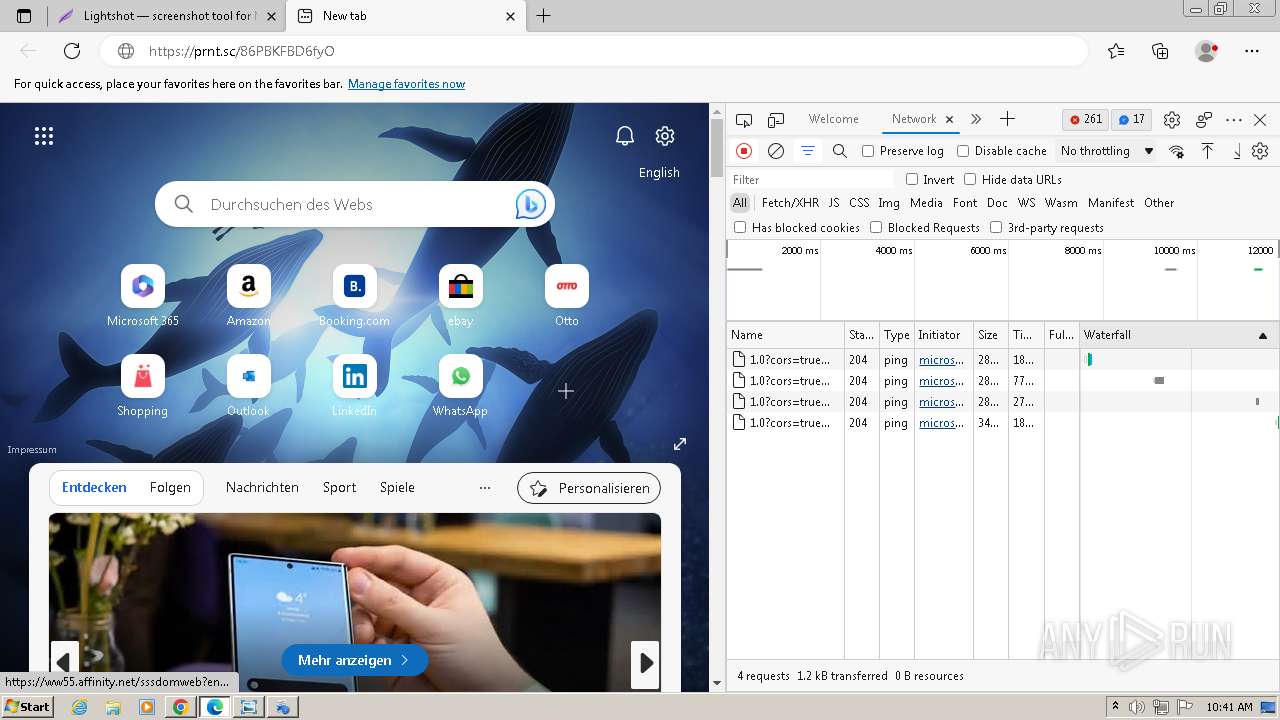Expand more DevTools tabs chevron
The height and width of the screenshot is (720, 1280).
tap(976, 119)
